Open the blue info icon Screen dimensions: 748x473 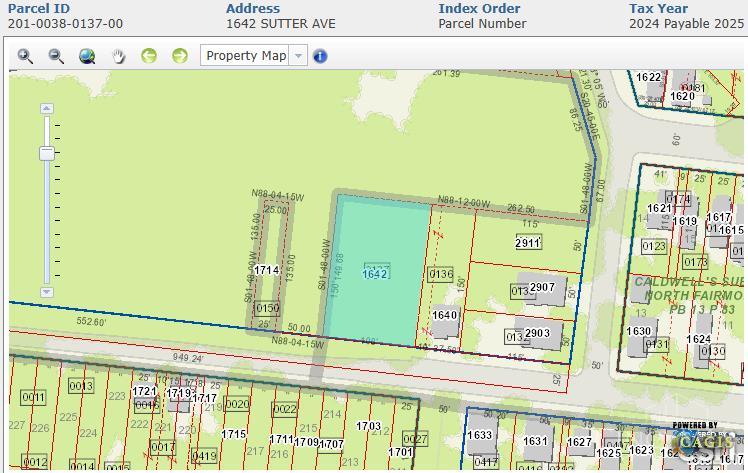320,56
